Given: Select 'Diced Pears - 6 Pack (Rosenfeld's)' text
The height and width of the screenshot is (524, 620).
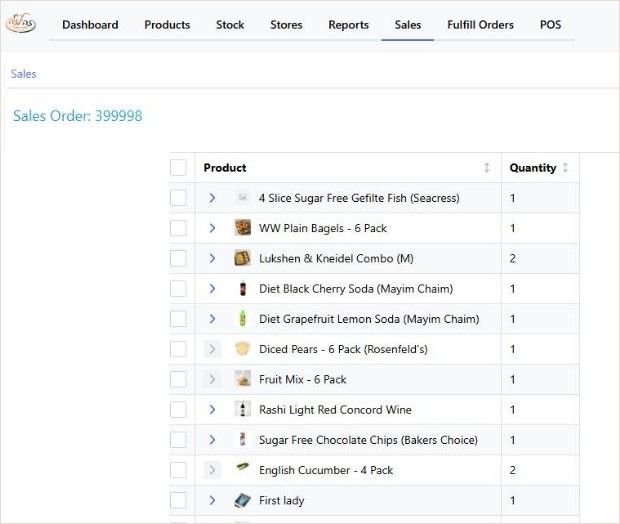Looking at the screenshot, I should (x=343, y=349).
